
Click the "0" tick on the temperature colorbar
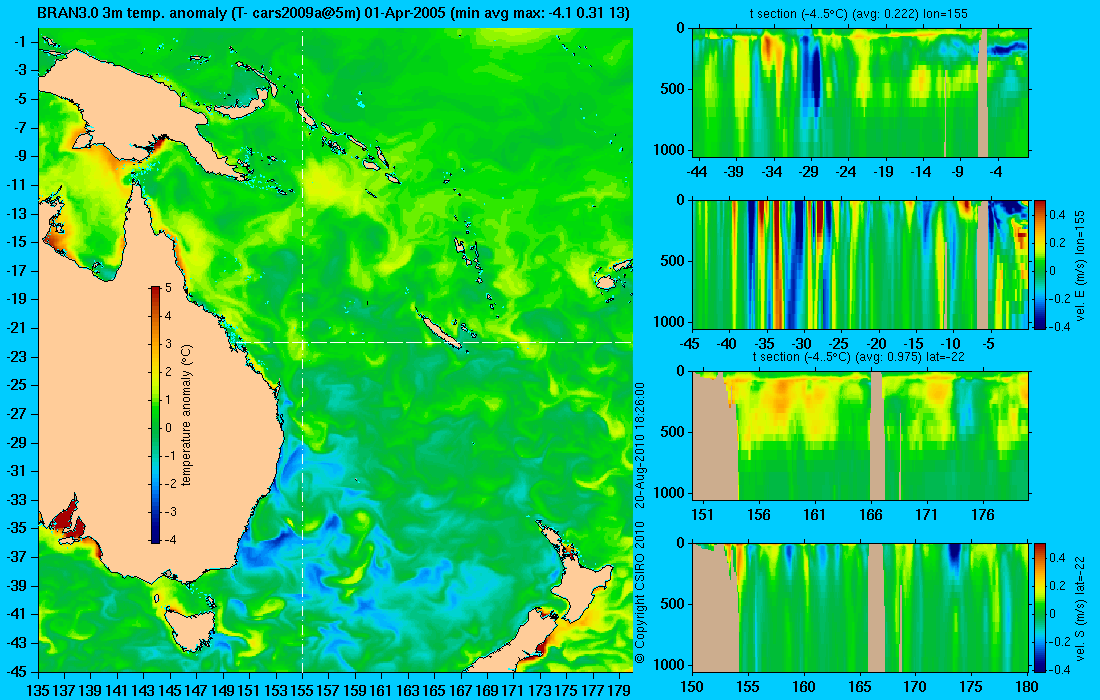(x=168, y=428)
